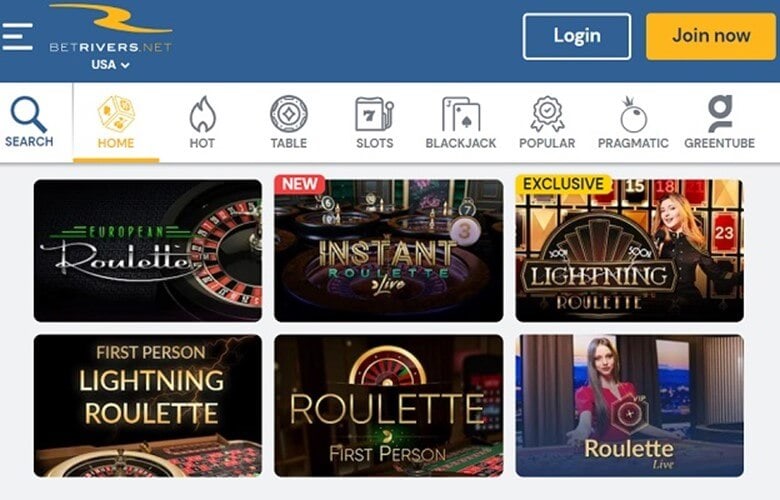This screenshot has width=780, height=500.
Task: Open the Blackjack cards icon category
Action: (461, 114)
